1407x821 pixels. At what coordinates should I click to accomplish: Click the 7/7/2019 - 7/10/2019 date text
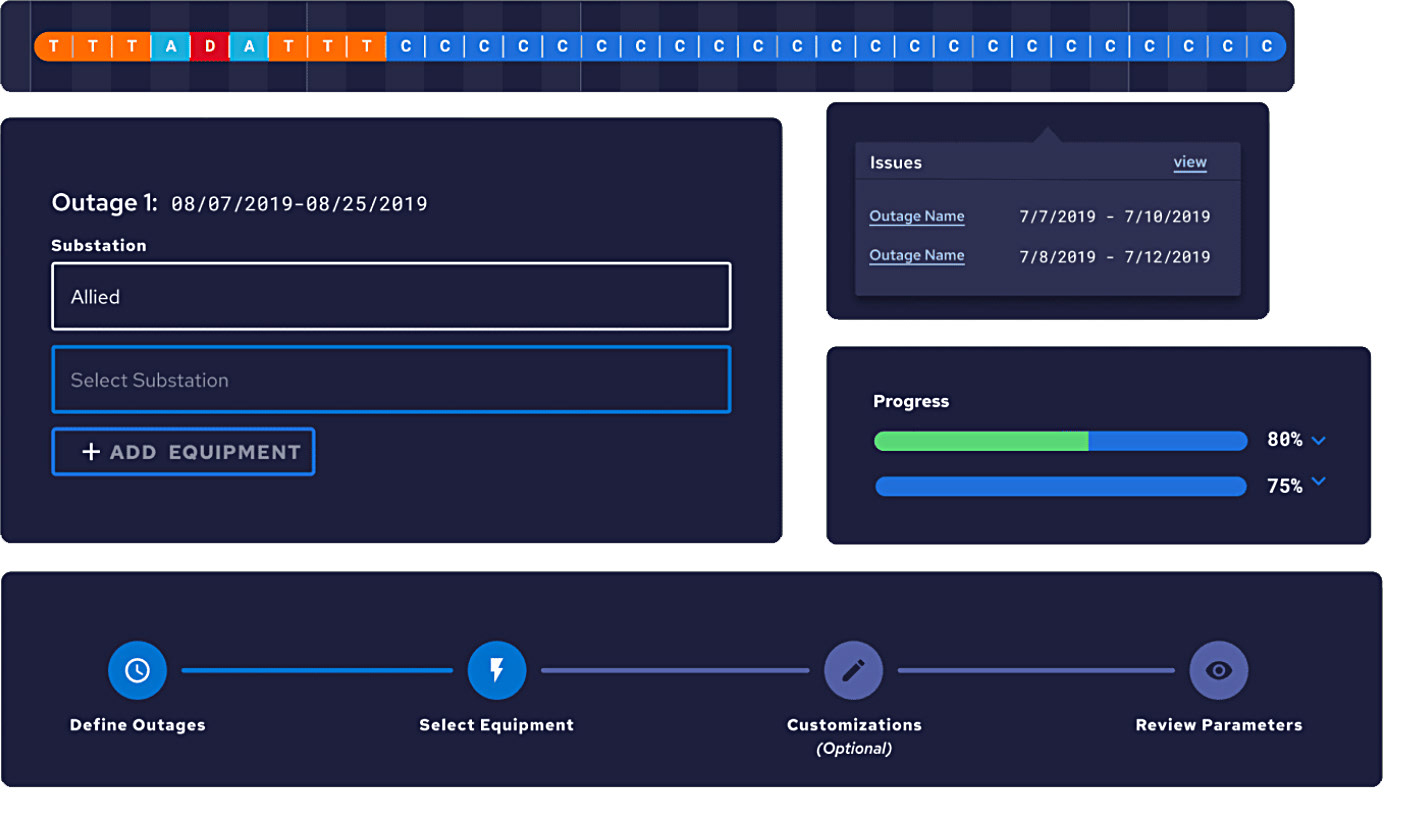tap(1115, 217)
